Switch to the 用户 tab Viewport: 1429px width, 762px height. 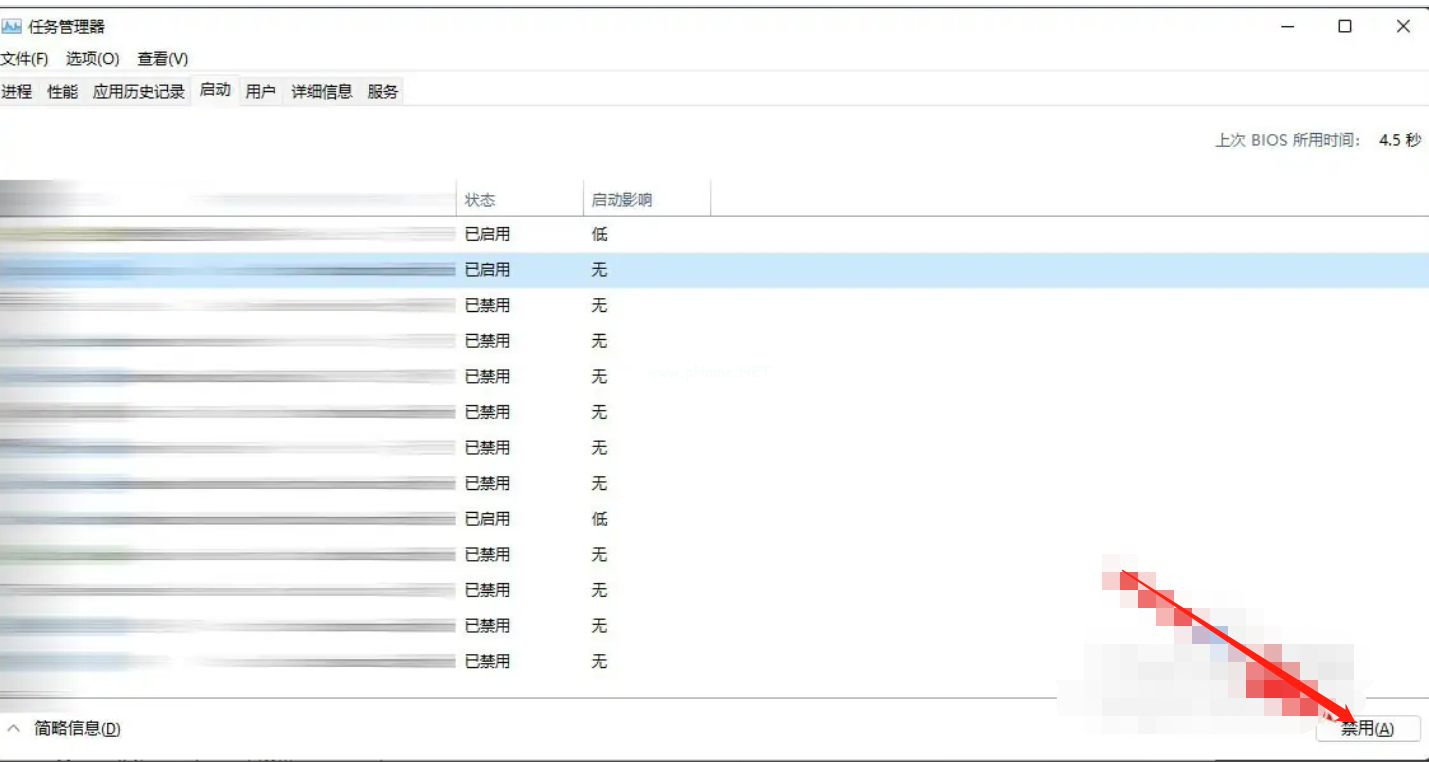click(260, 91)
